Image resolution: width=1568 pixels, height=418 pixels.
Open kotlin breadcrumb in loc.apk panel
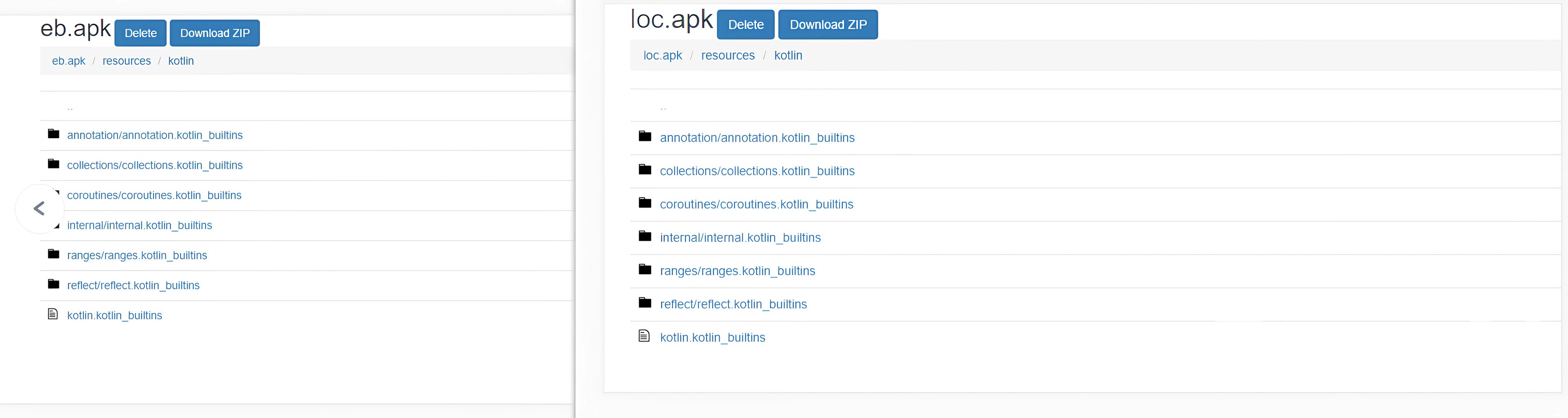pos(788,56)
